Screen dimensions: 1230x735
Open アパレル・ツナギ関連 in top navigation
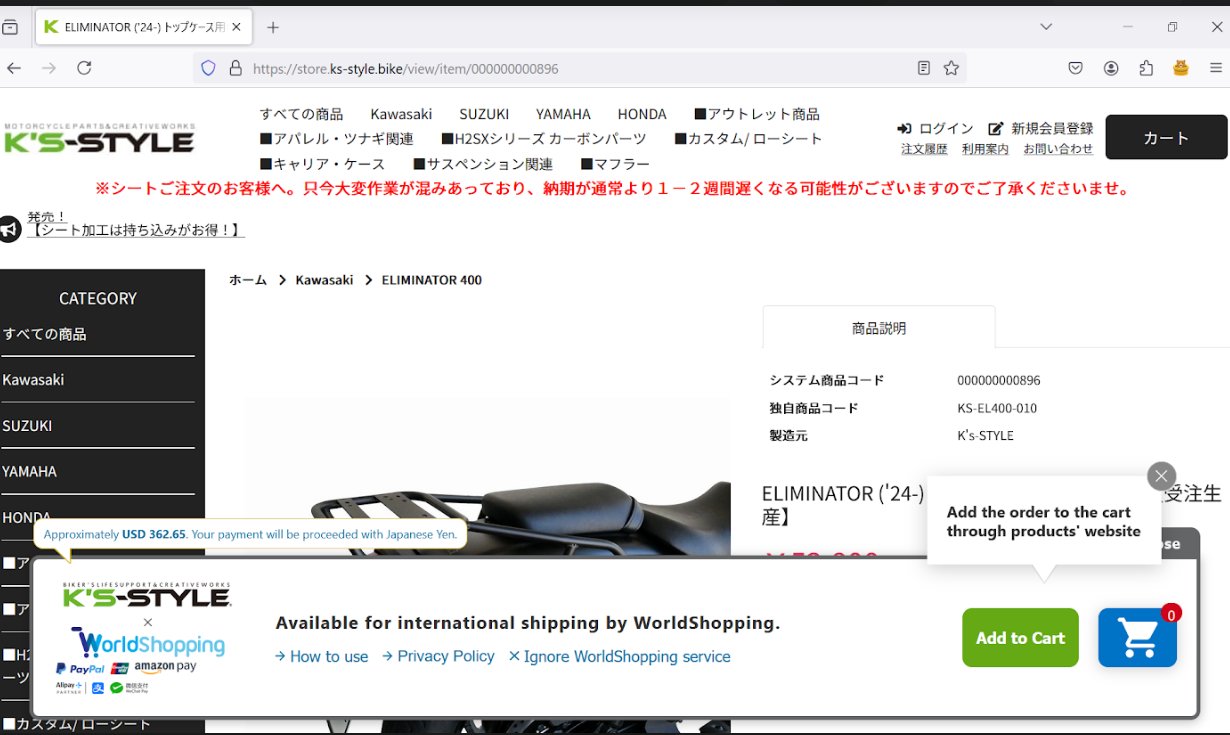tap(336, 139)
